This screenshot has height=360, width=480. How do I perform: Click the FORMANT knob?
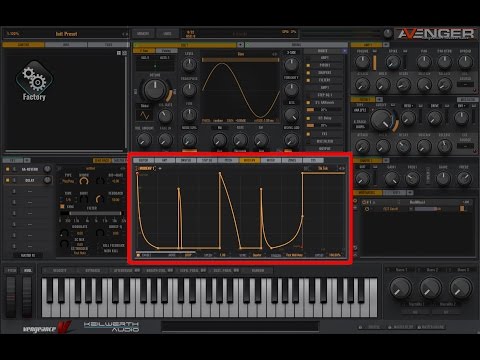pyautogui.click(x=291, y=89)
